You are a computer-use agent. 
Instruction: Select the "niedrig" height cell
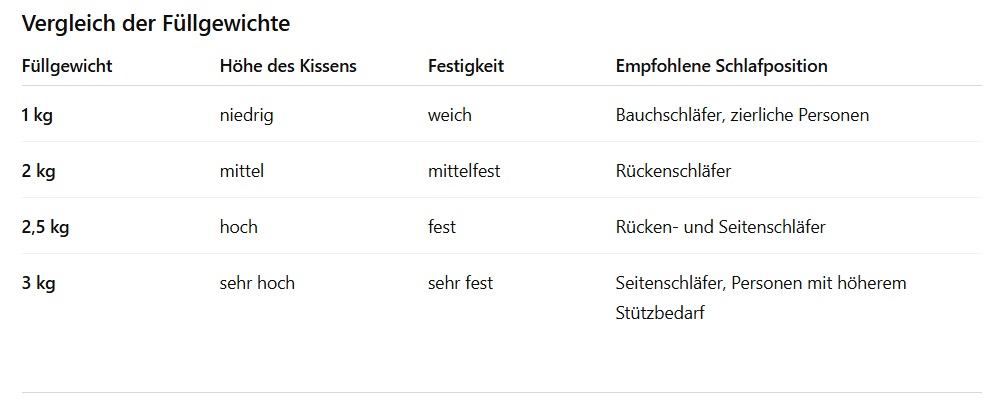tap(246, 115)
